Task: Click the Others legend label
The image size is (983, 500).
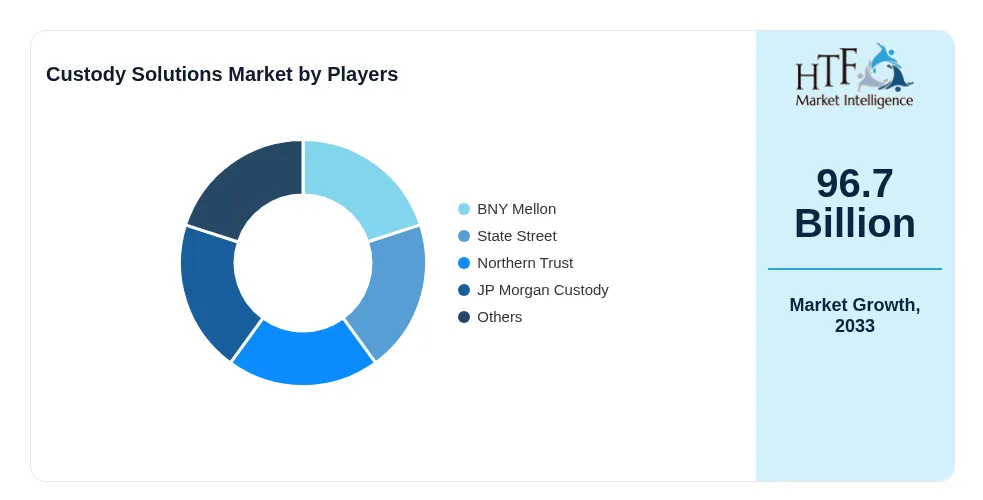Action: (500, 317)
